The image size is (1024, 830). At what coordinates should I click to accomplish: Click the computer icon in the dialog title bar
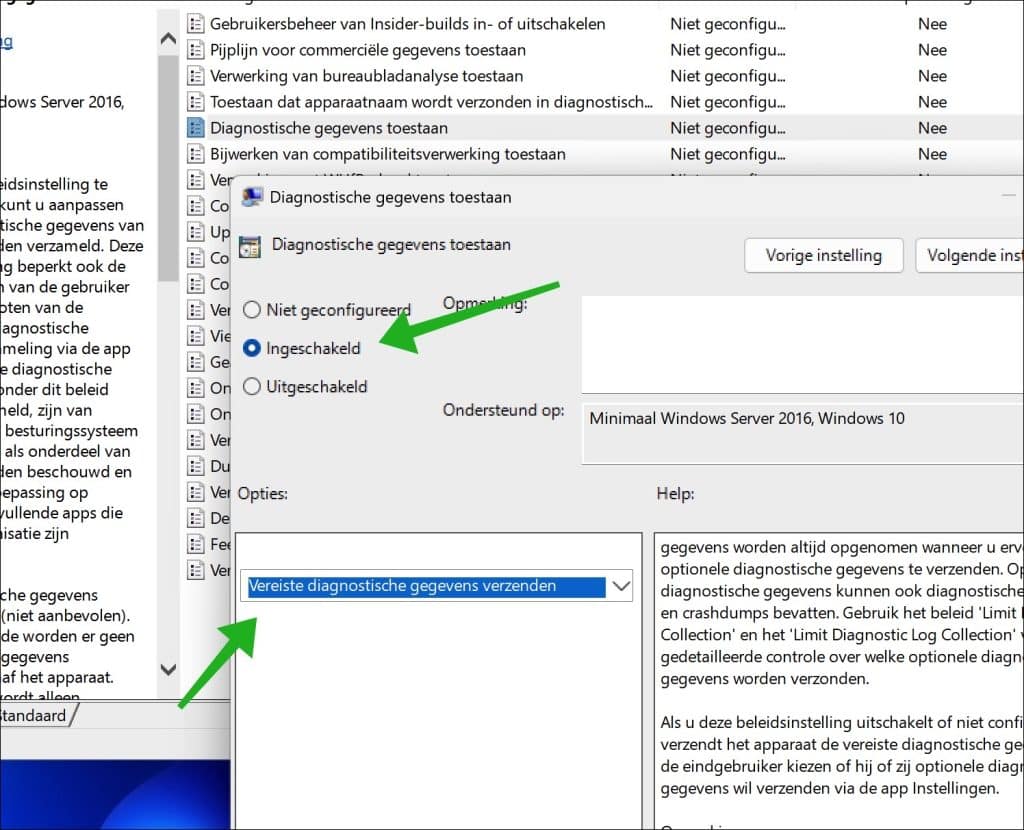(x=252, y=196)
